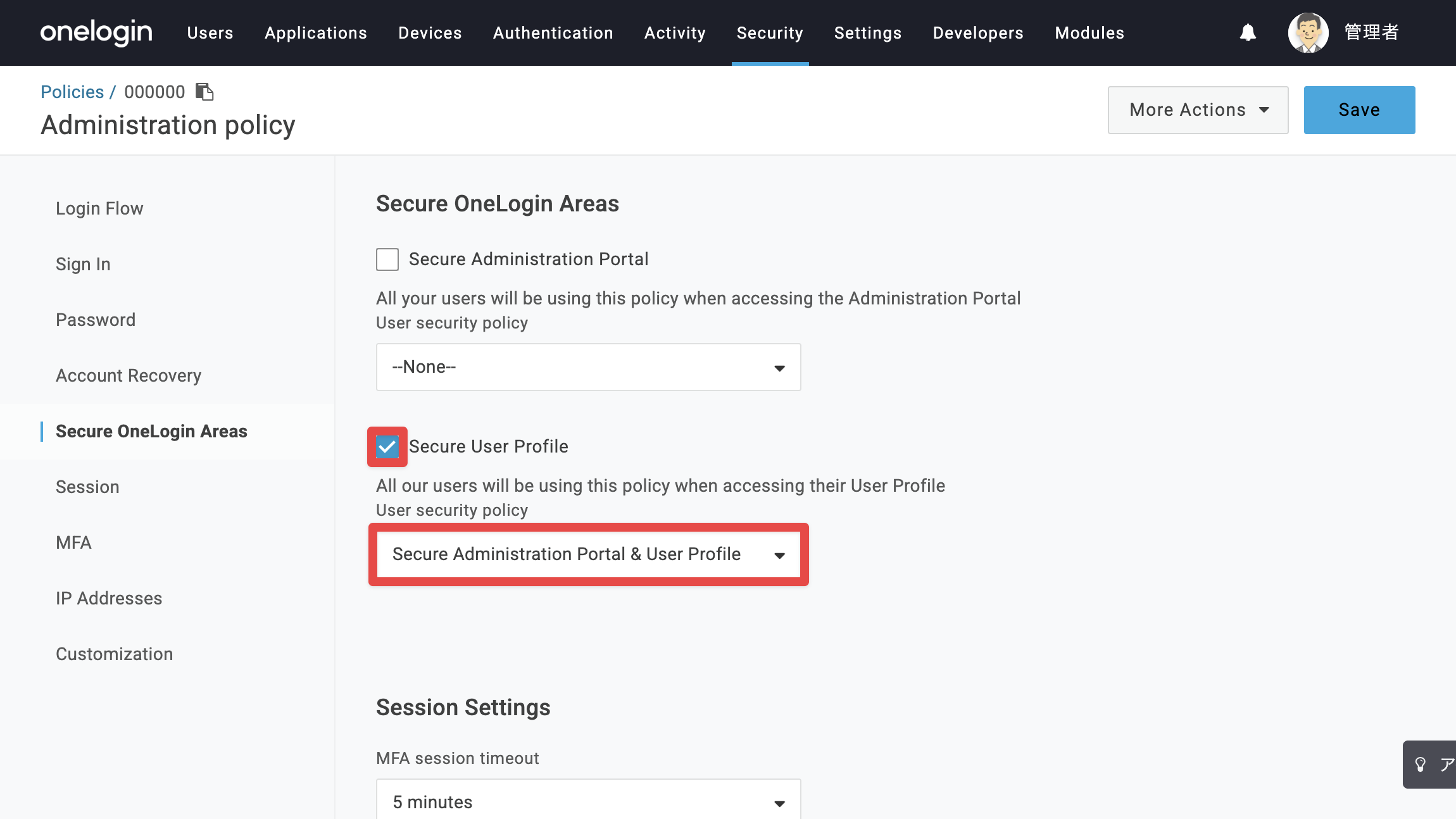Open the Activity menu
The height and width of the screenshot is (819, 1456).
(x=675, y=33)
